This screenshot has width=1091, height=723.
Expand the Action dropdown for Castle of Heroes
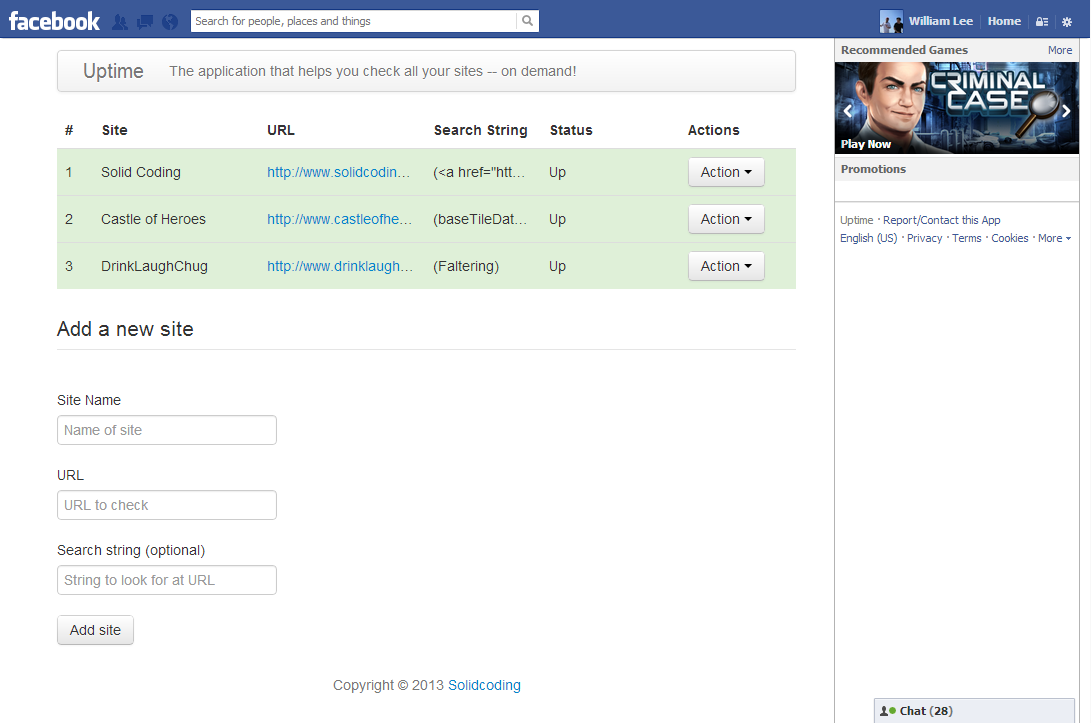tap(726, 219)
